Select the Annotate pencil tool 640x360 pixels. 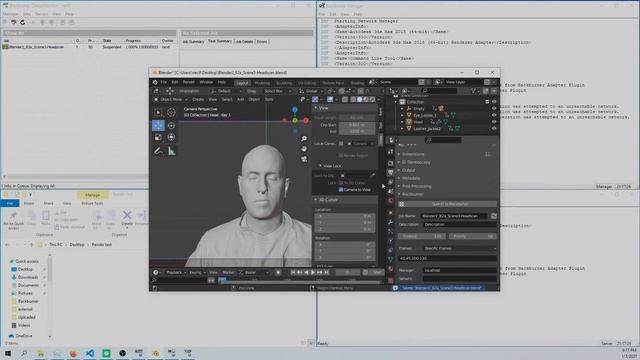158,151
